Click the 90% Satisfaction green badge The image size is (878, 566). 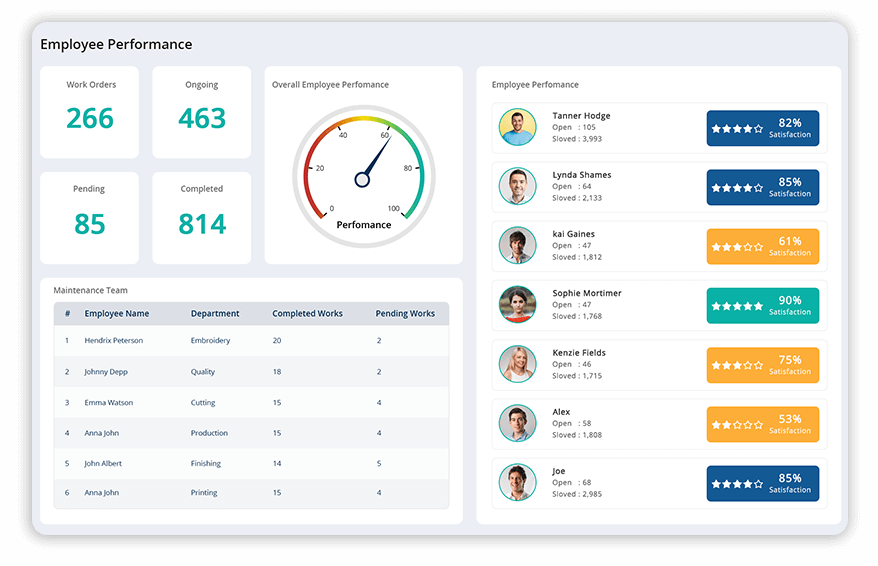(762, 305)
